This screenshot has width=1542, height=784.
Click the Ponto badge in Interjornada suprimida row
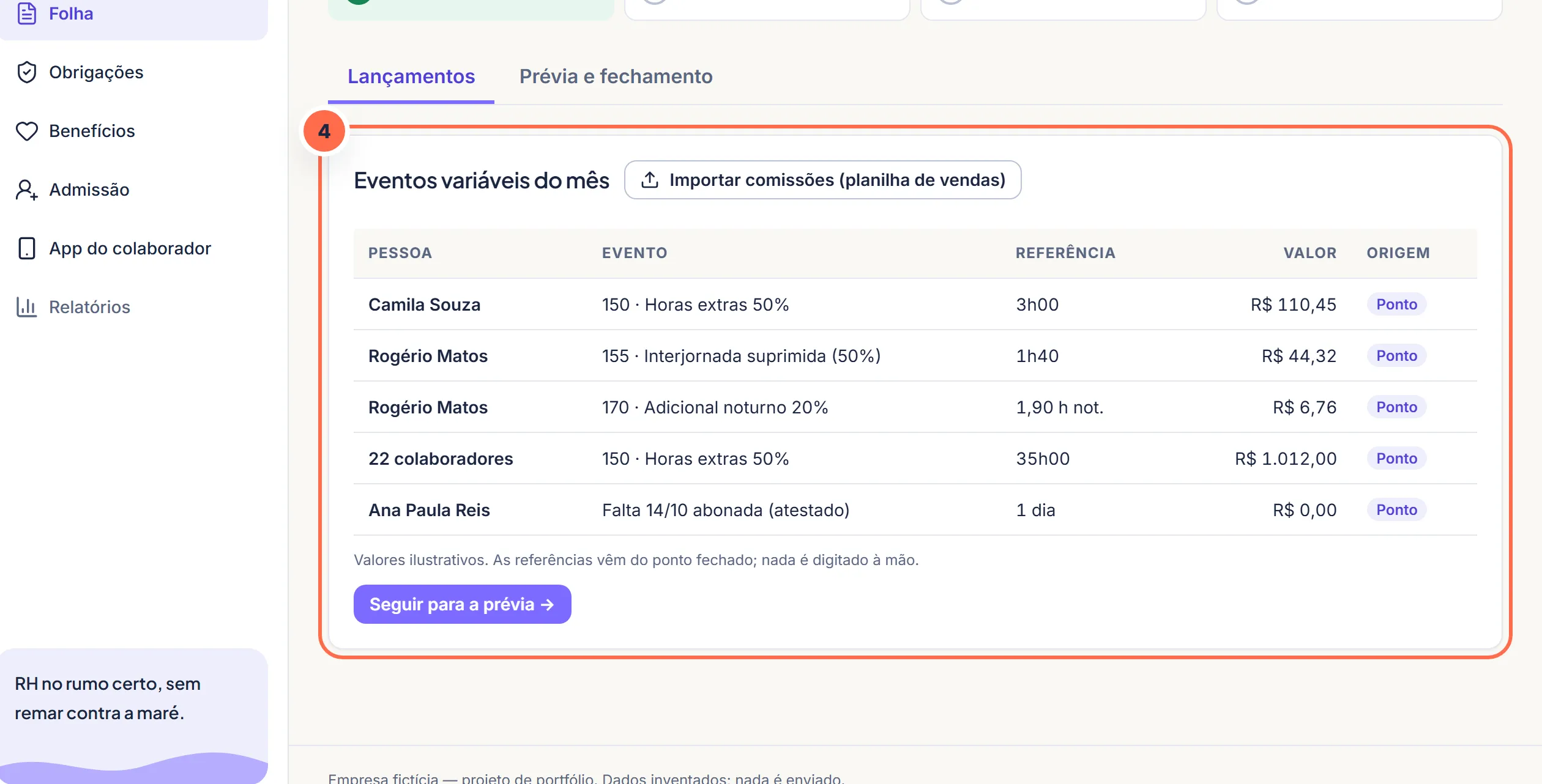pyautogui.click(x=1396, y=356)
